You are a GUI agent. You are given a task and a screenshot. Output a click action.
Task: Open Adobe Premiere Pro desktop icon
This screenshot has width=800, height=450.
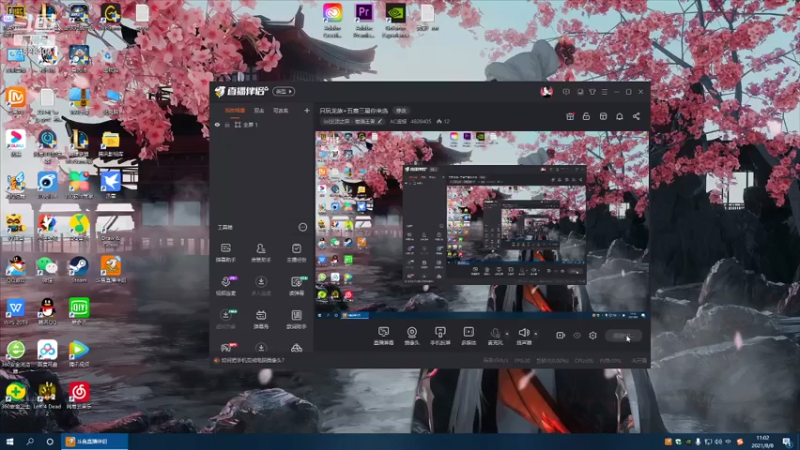pyautogui.click(x=364, y=20)
